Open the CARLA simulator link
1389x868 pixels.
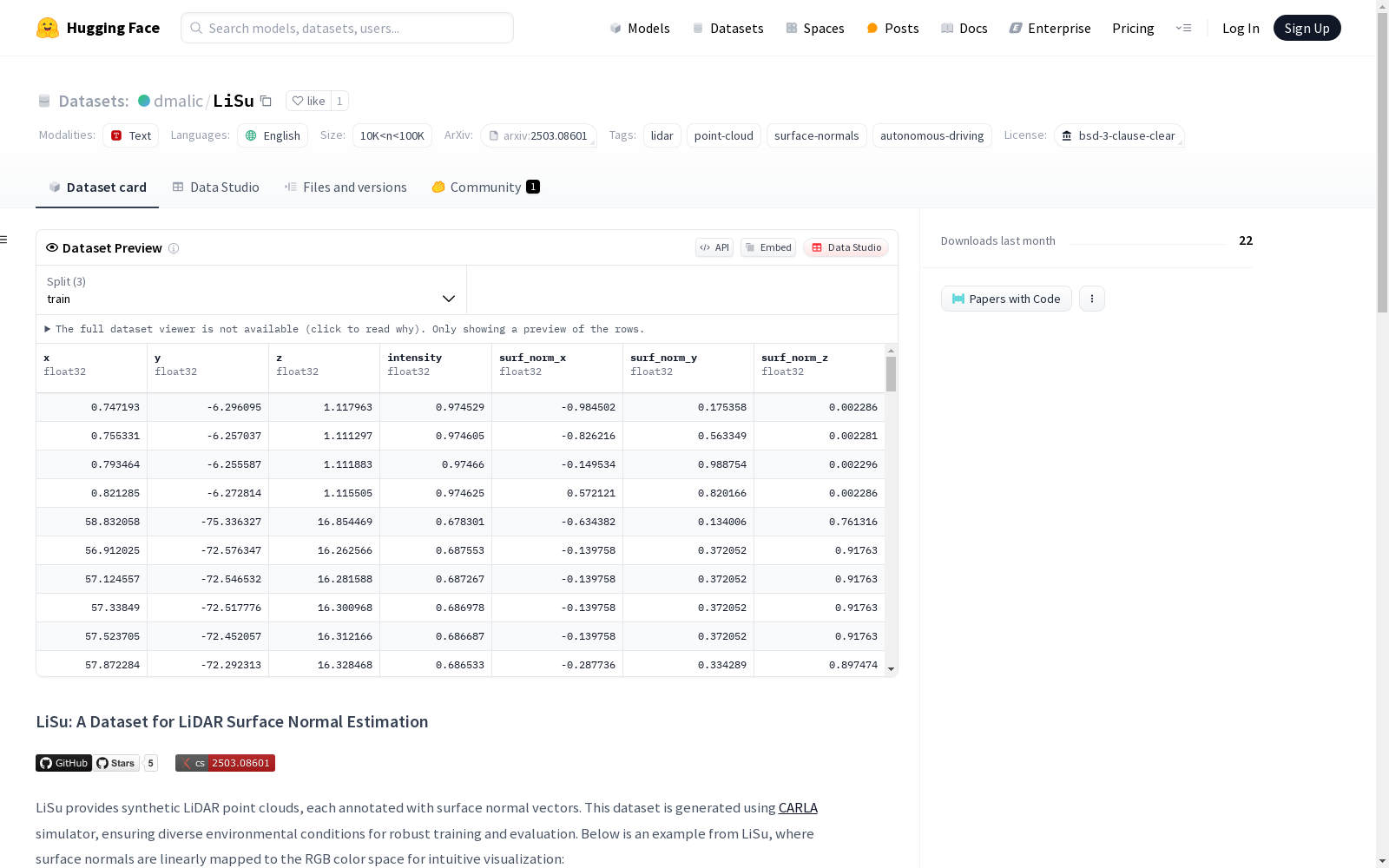(x=798, y=808)
